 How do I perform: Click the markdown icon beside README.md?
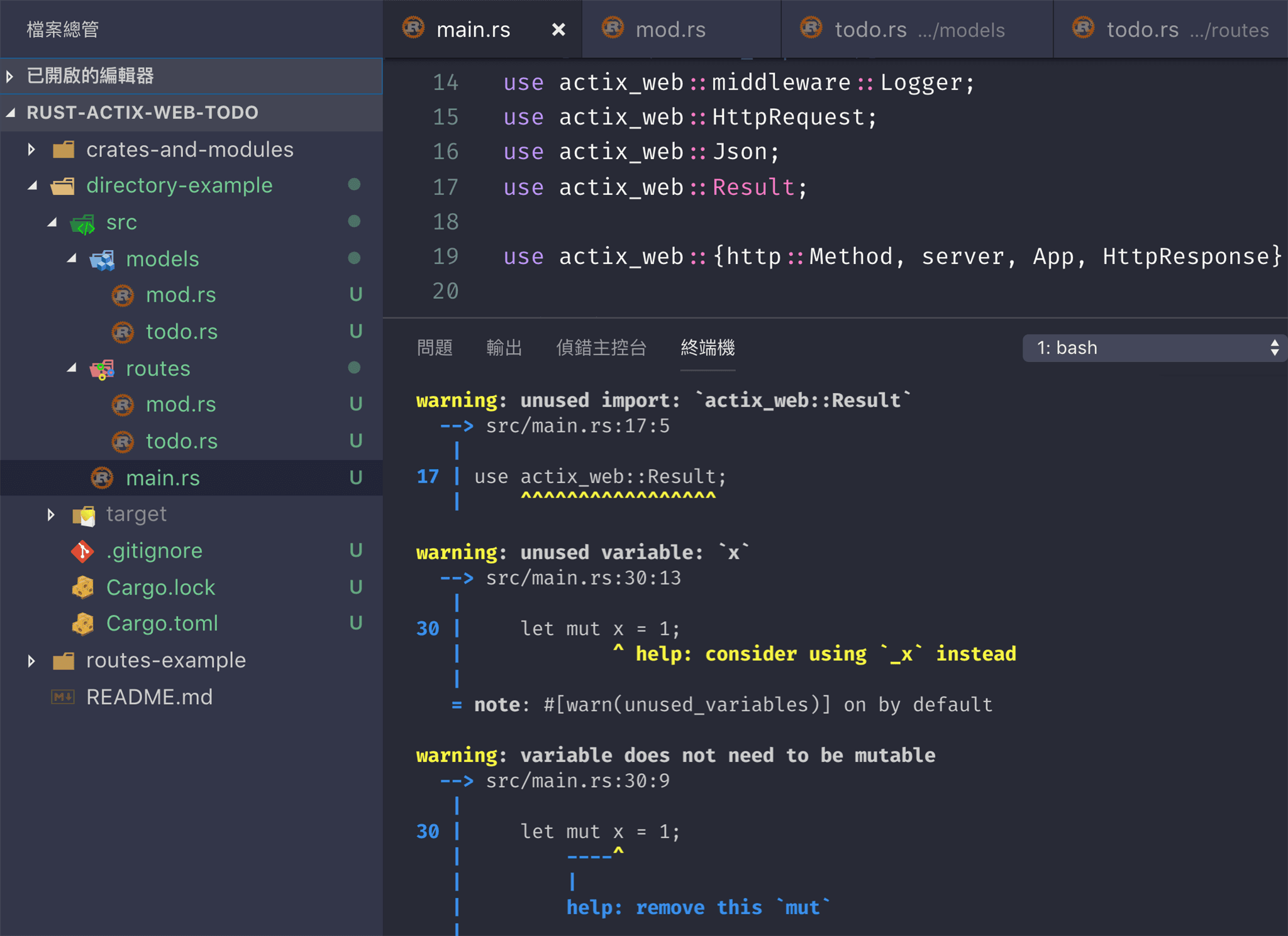[x=62, y=696]
